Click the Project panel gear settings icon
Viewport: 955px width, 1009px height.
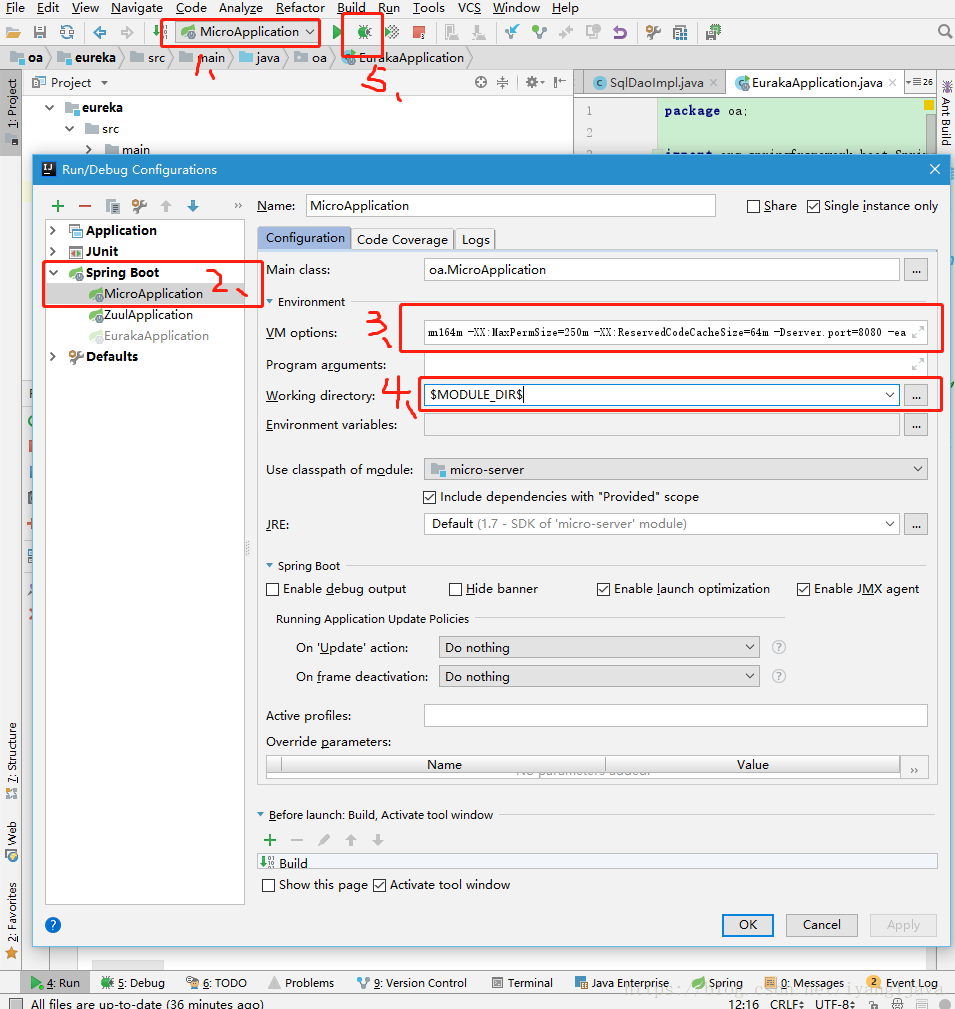[532, 82]
